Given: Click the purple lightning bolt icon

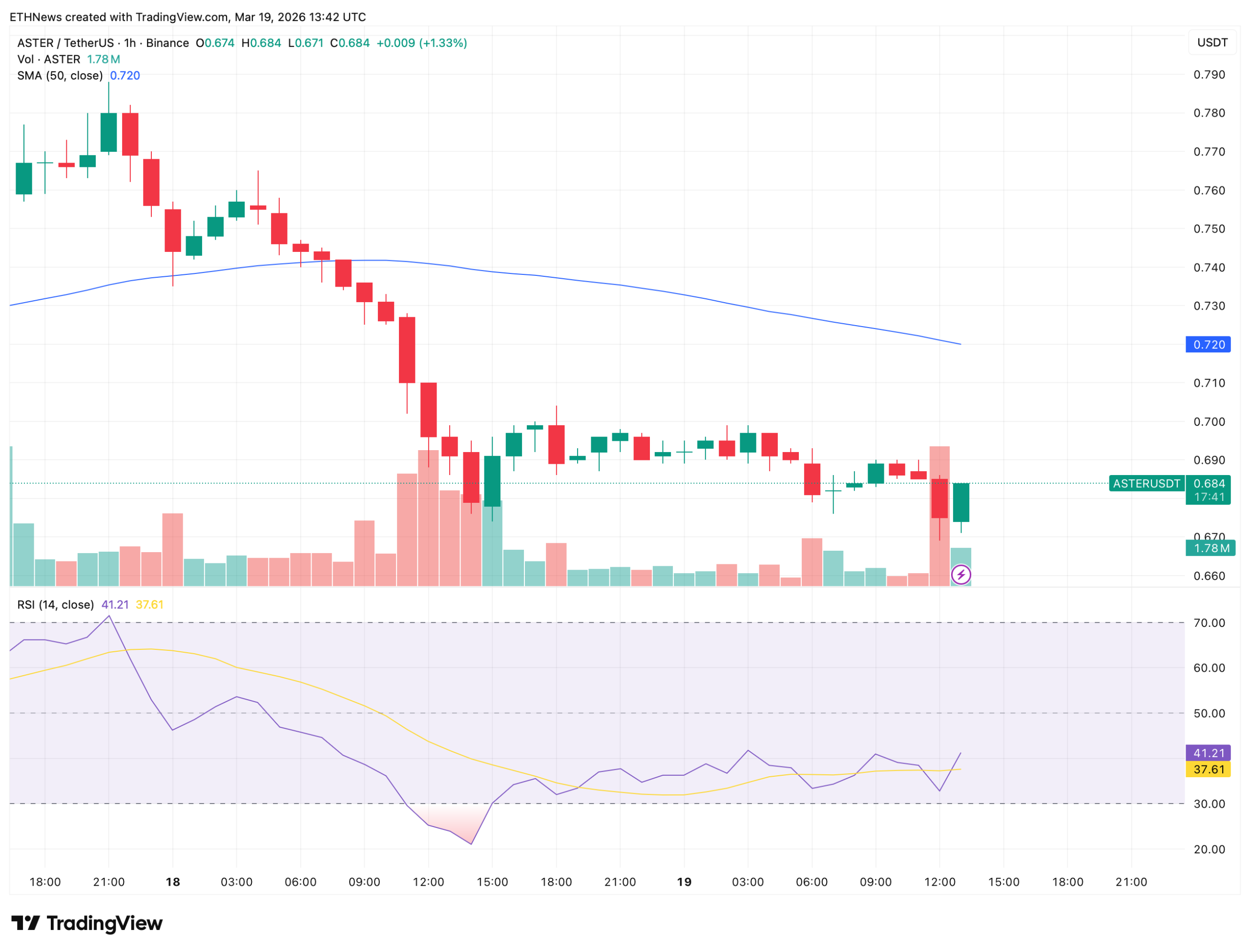Looking at the screenshot, I should pos(960,575).
